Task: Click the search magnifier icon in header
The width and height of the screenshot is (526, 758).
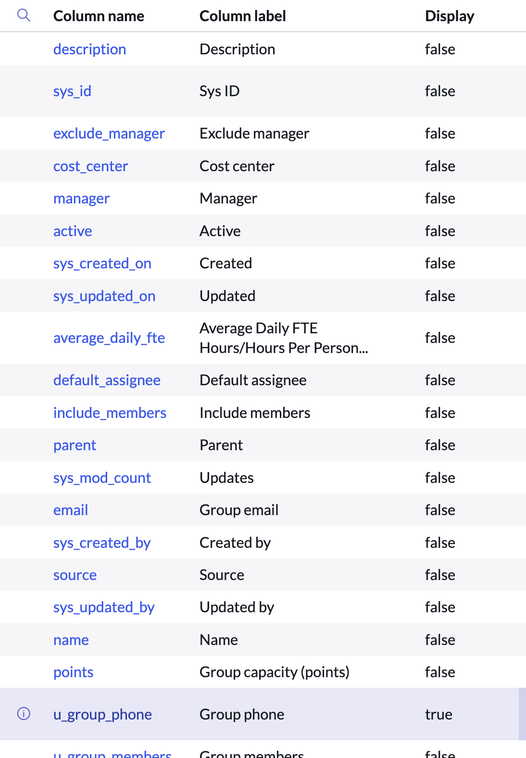Action: pyautogui.click(x=24, y=15)
